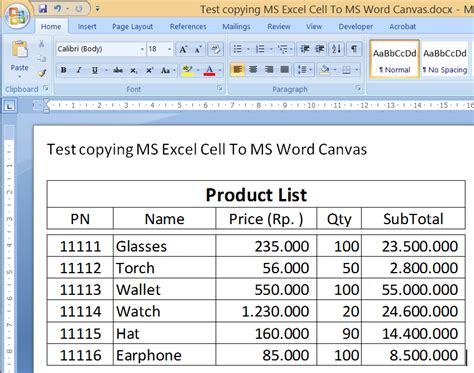Open Review tab

click(x=279, y=27)
